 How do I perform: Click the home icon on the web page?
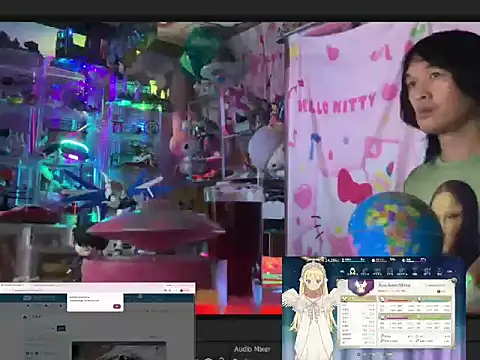click(25, 317)
